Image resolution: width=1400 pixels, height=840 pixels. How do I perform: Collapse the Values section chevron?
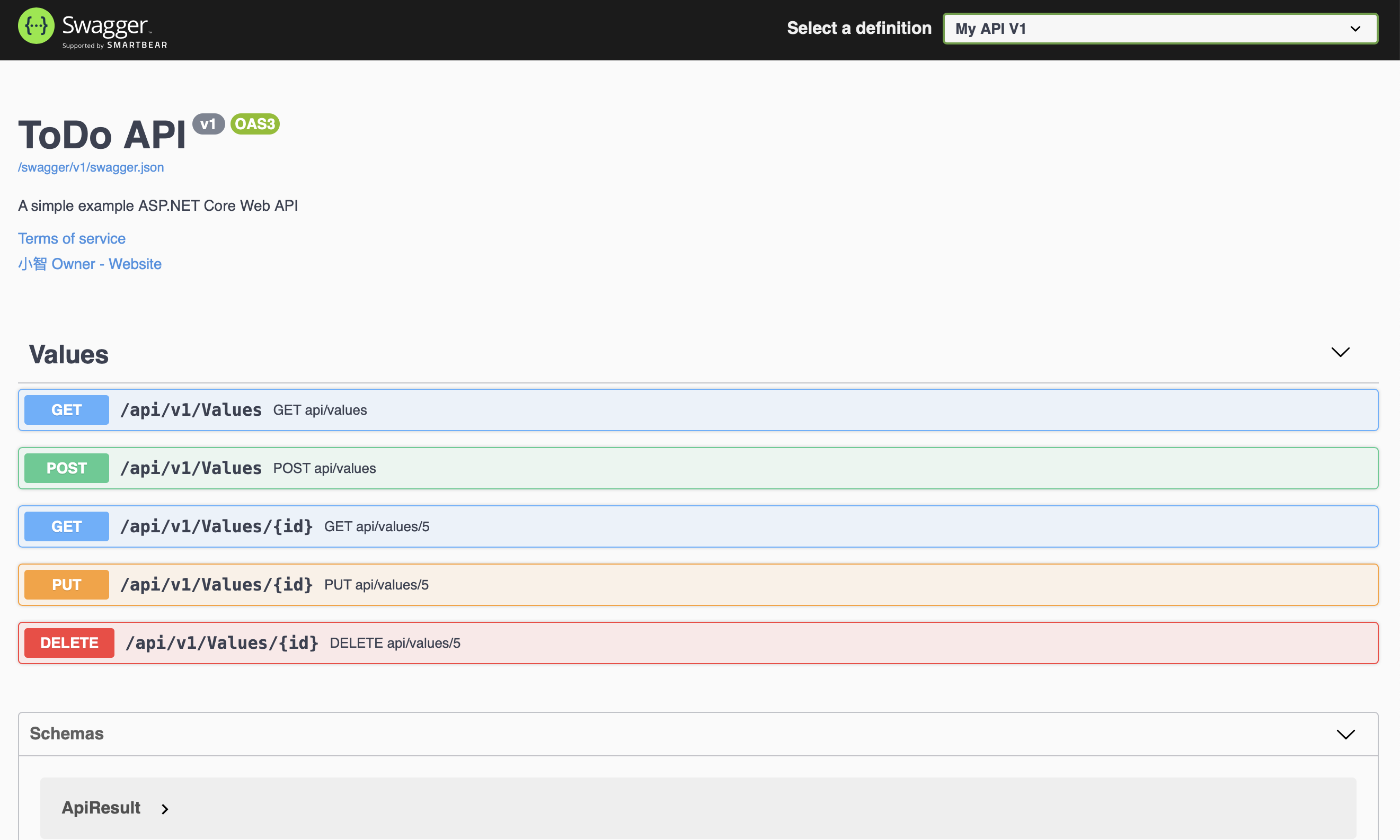tap(1340, 353)
